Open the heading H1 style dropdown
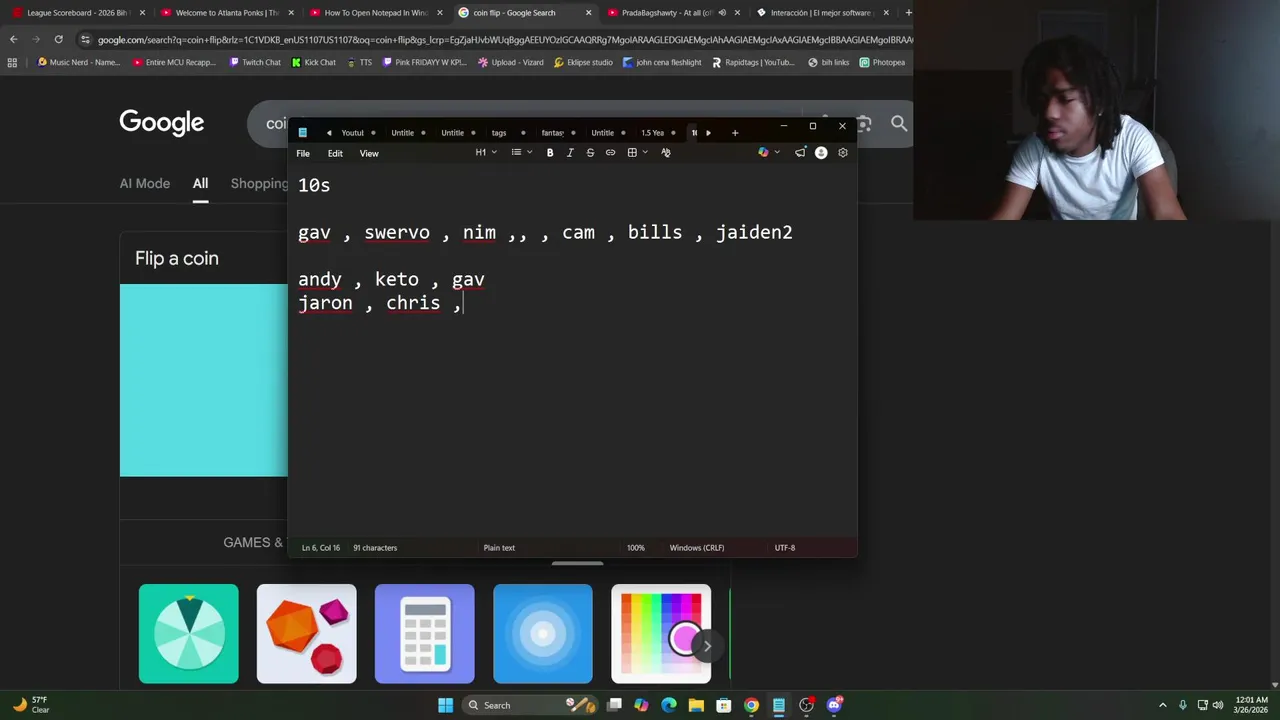1280x720 pixels. pyautogui.click(x=486, y=153)
